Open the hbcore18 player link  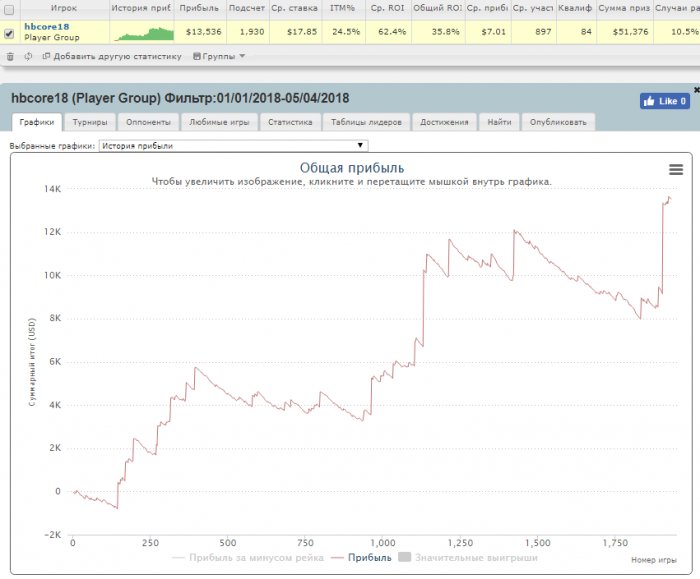click(x=46, y=27)
